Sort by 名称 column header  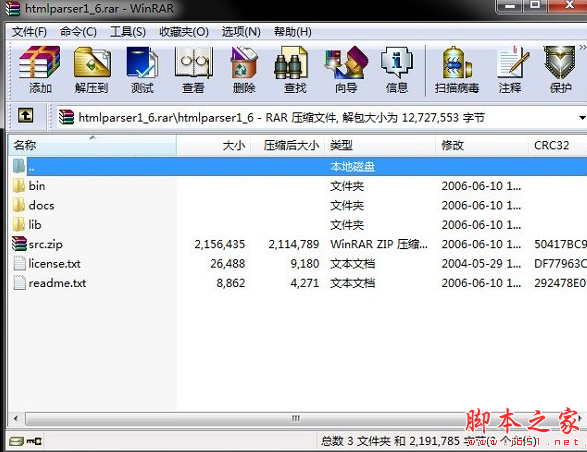[92, 145]
